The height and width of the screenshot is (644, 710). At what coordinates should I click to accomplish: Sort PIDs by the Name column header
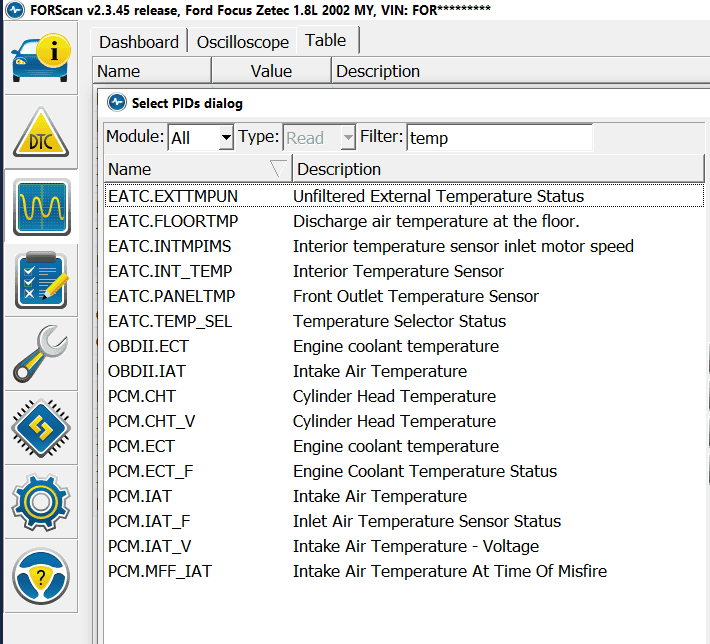pyautogui.click(x=197, y=169)
